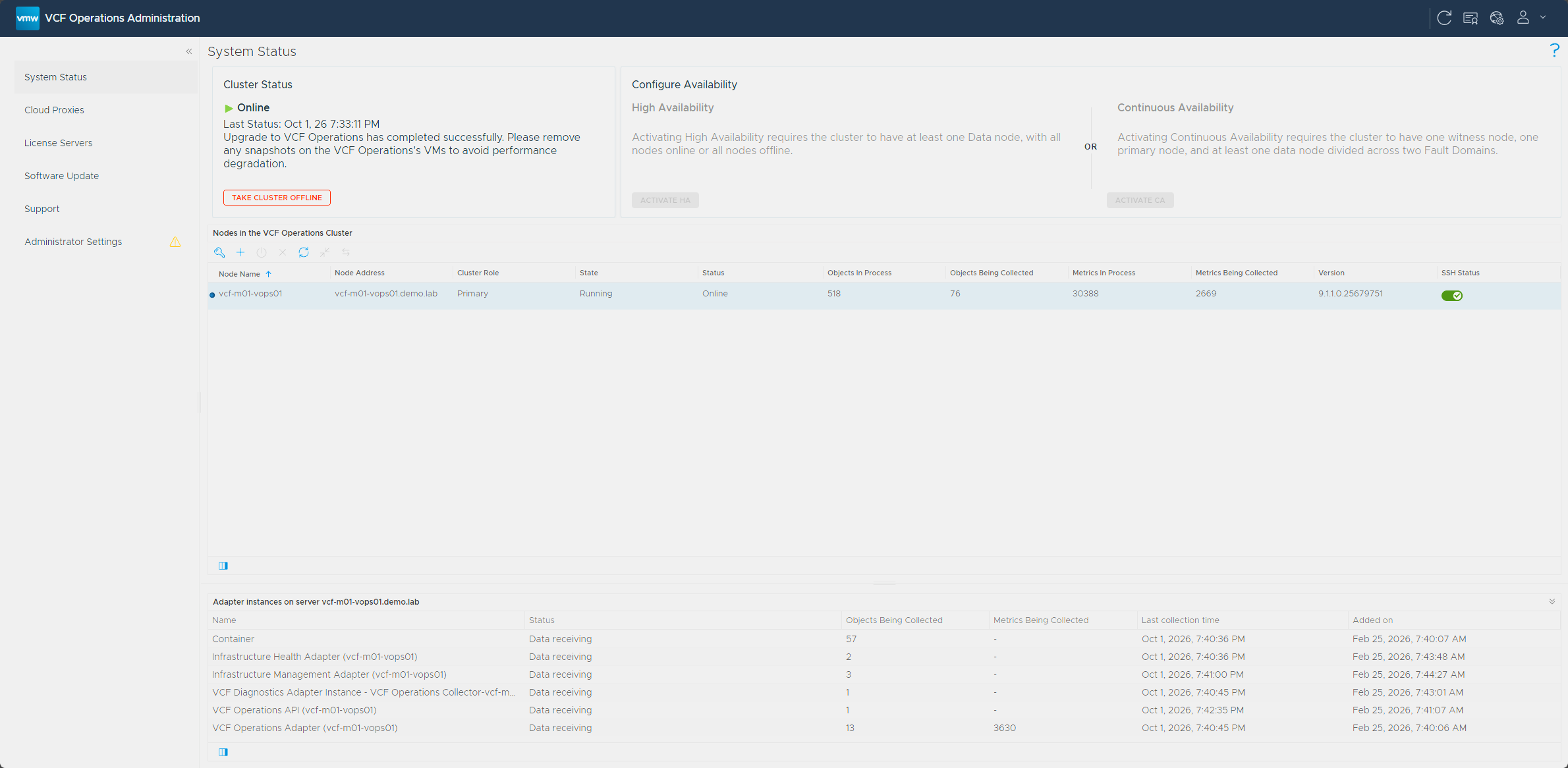This screenshot has height=768, width=1568.
Task: Toggle the SSH Status switch for vcf-m01-vops01
Action: (x=1452, y=296)
